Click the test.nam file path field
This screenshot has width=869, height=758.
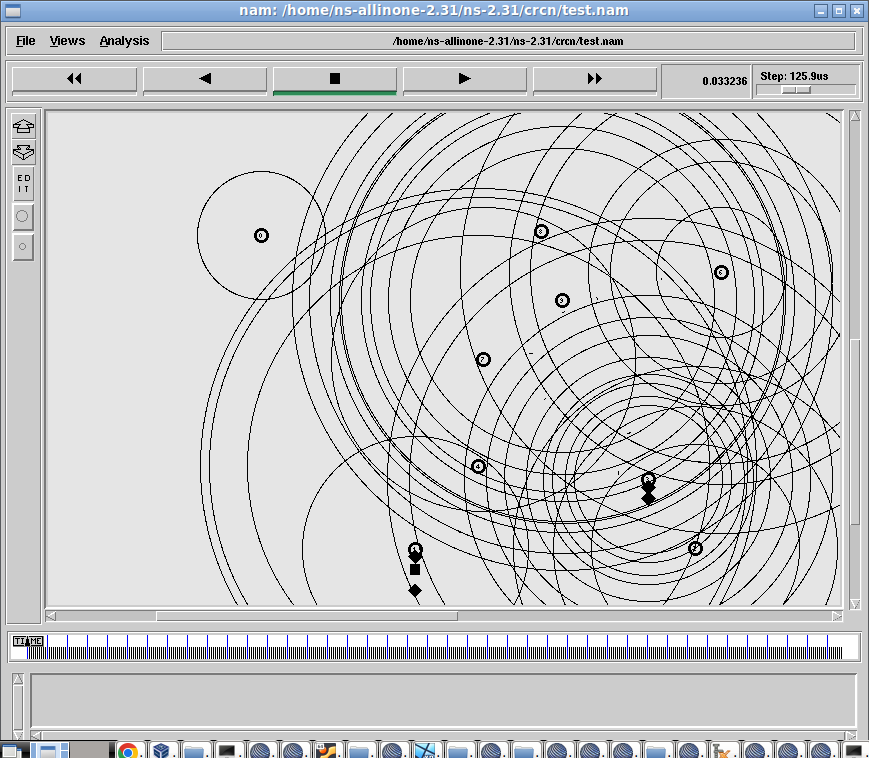[x=508, y=41]
